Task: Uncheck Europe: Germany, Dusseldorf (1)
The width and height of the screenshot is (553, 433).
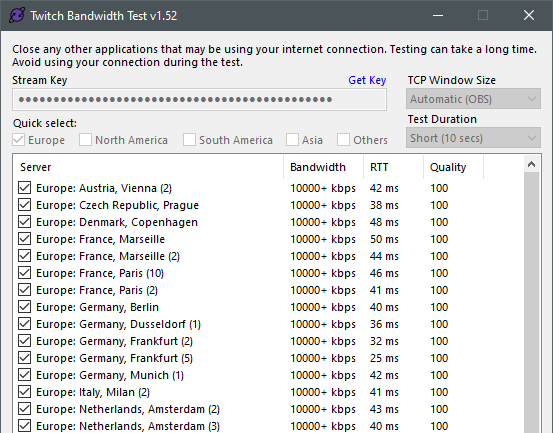Action: (24, 324)
